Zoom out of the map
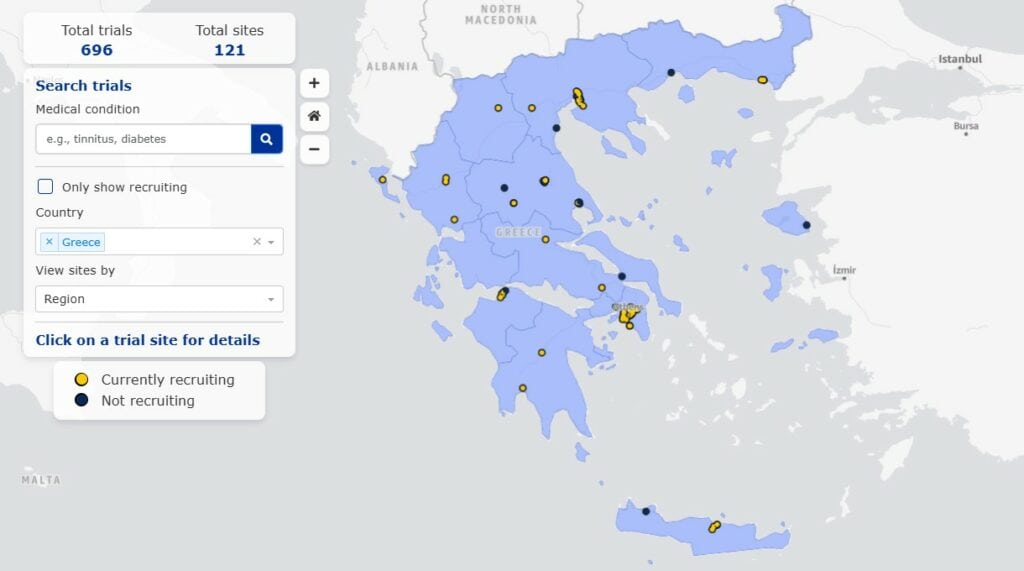1024x571 pixels. (x=314, y=150)
